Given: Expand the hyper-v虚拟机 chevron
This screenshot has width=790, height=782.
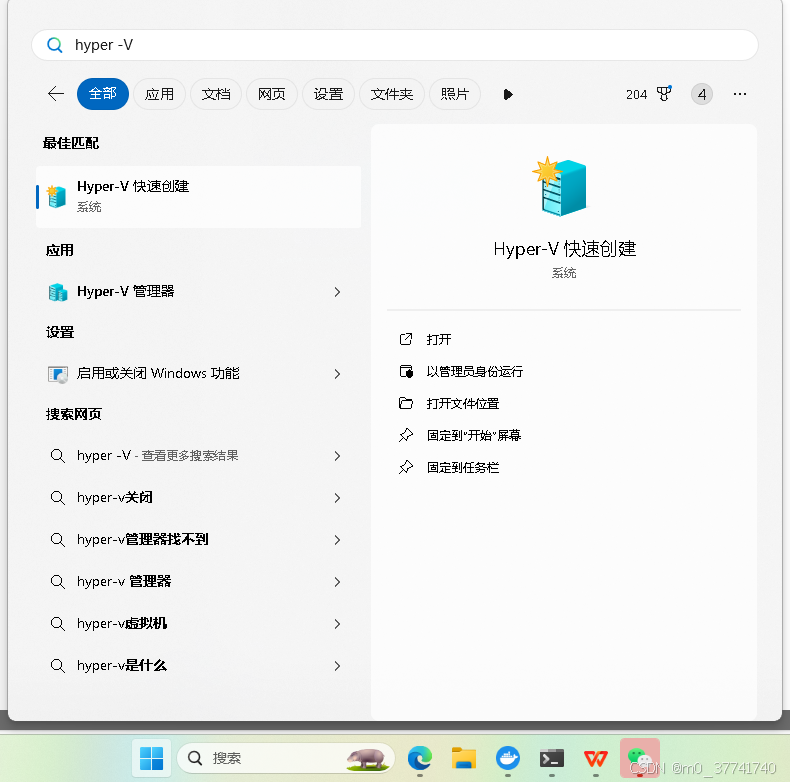Looking at the screenshot, I should (x=337, y=624).
